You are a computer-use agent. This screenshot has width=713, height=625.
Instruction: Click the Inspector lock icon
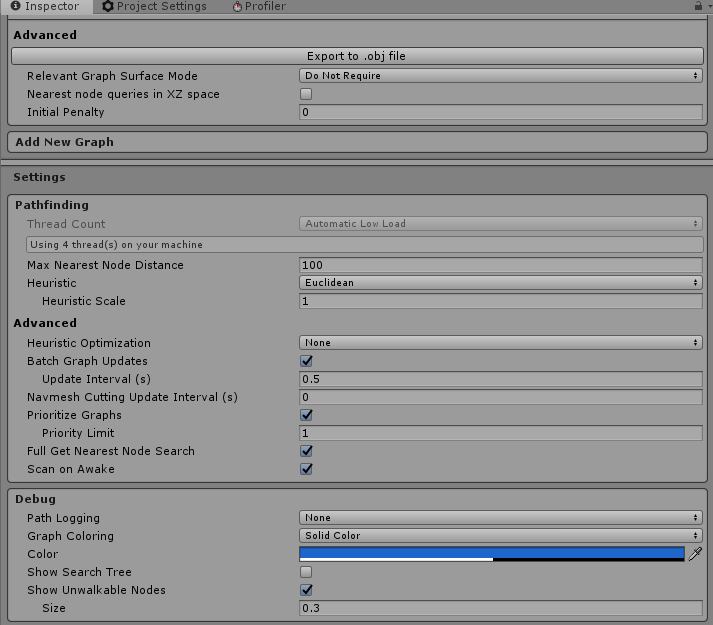pos(698,6)
